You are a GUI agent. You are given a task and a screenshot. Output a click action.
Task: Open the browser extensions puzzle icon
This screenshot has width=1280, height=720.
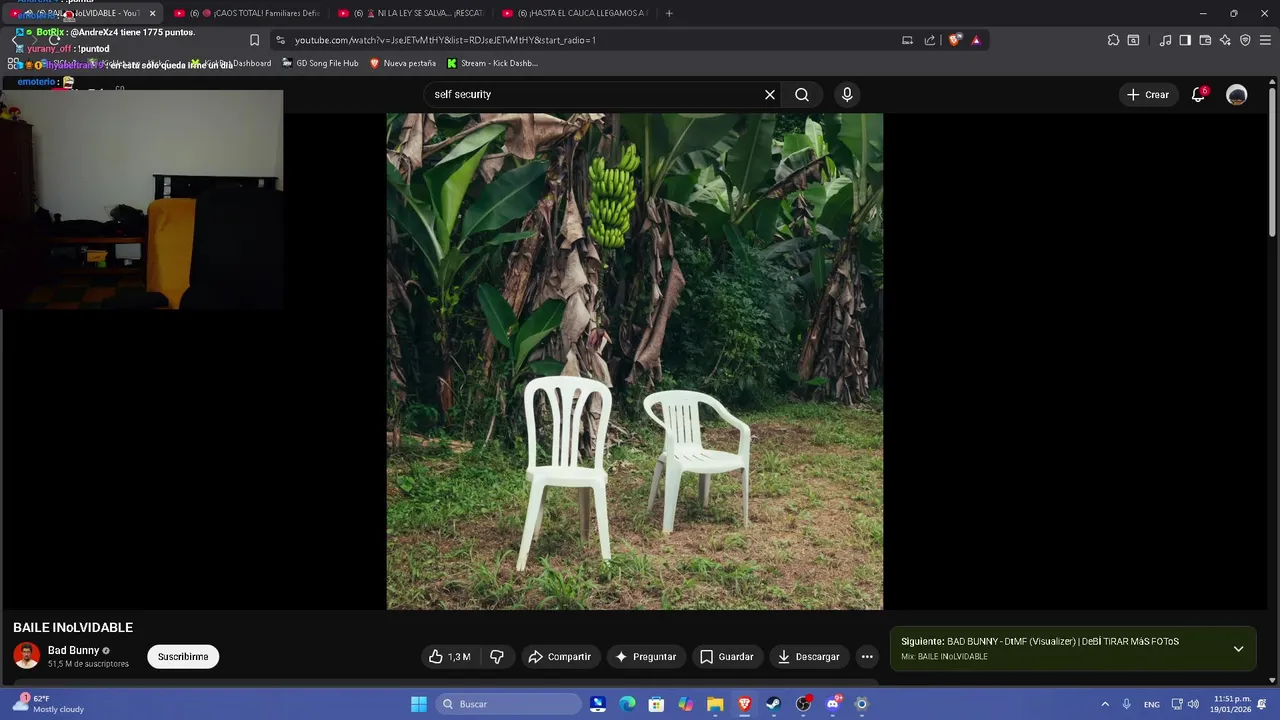1113,40
